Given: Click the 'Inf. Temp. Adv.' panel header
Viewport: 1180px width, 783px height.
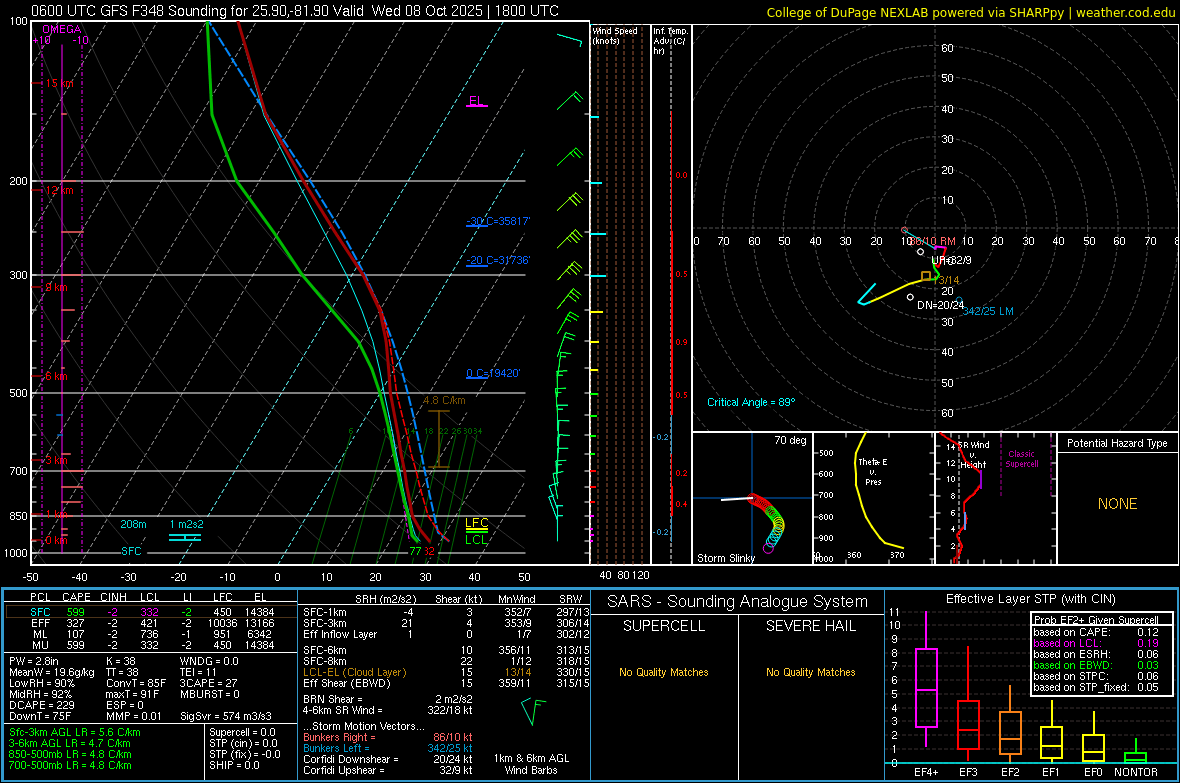Looking at the screenshot, I should click(x=670, y=41).
